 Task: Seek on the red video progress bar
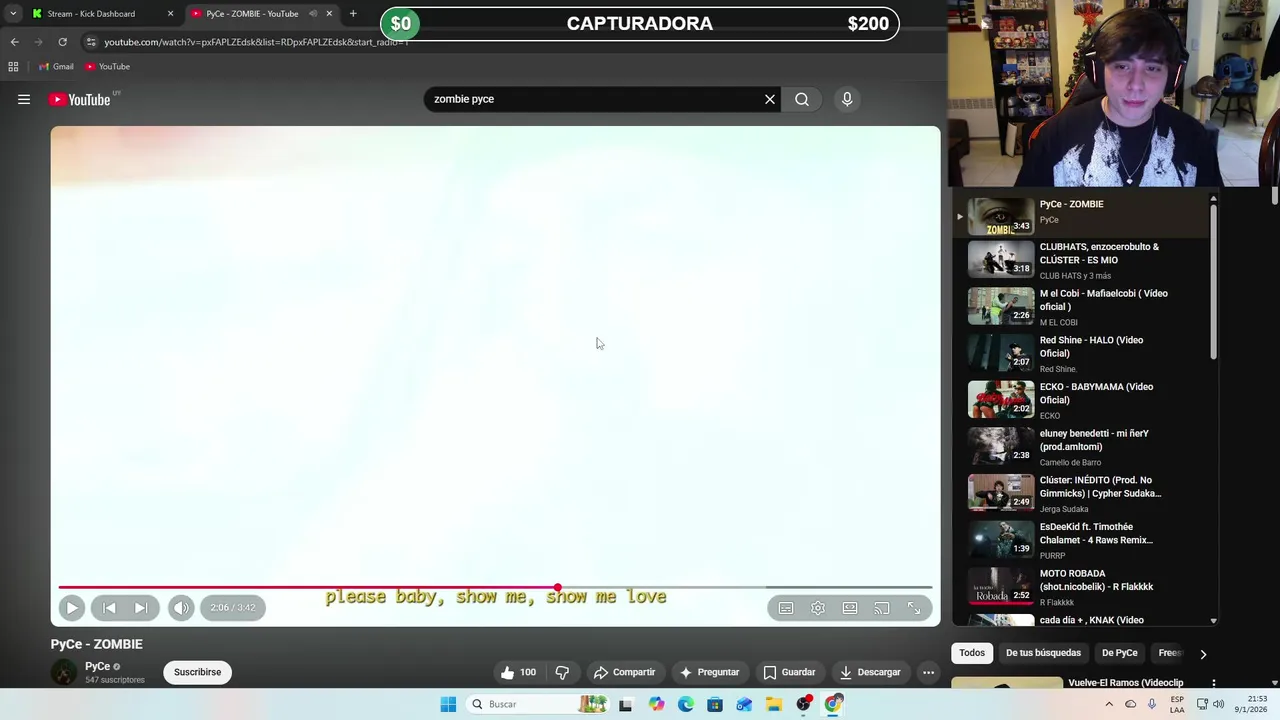coord(495,588)
